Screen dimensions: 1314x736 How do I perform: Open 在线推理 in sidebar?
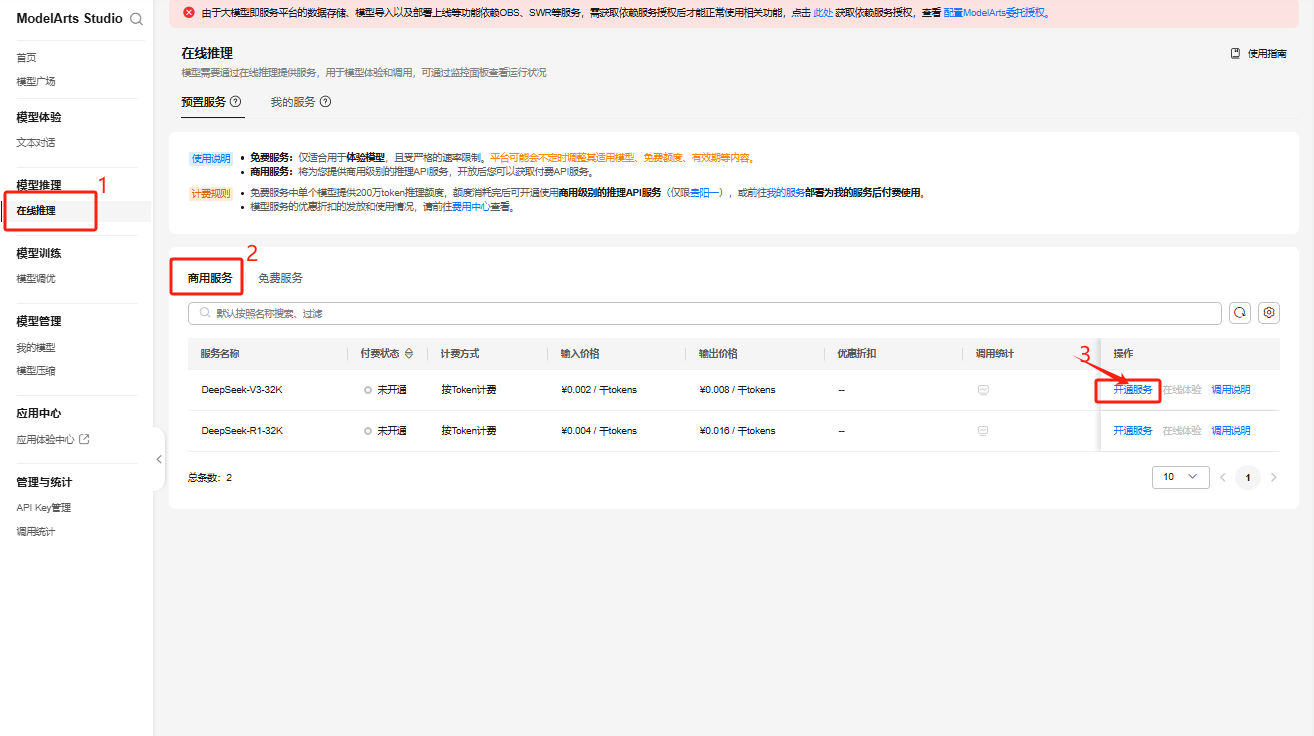click(x=36, y=211)
